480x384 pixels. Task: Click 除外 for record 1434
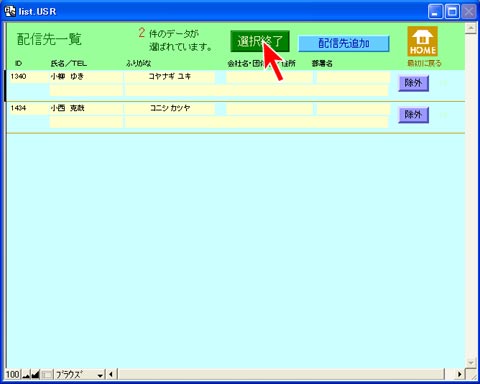pyautogui.click(x=413, y=115)
